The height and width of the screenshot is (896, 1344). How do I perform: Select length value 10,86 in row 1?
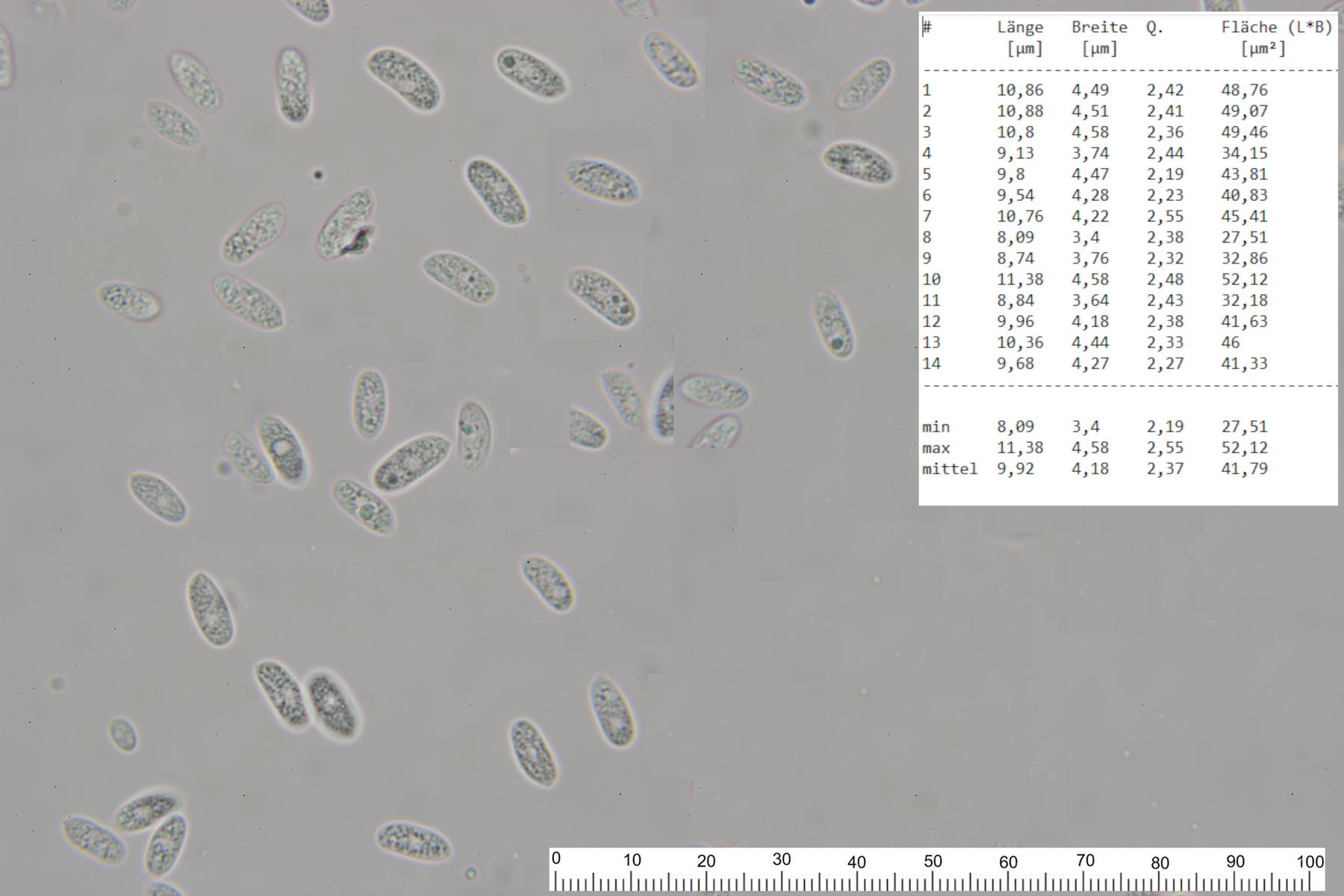click(1020, 90)
